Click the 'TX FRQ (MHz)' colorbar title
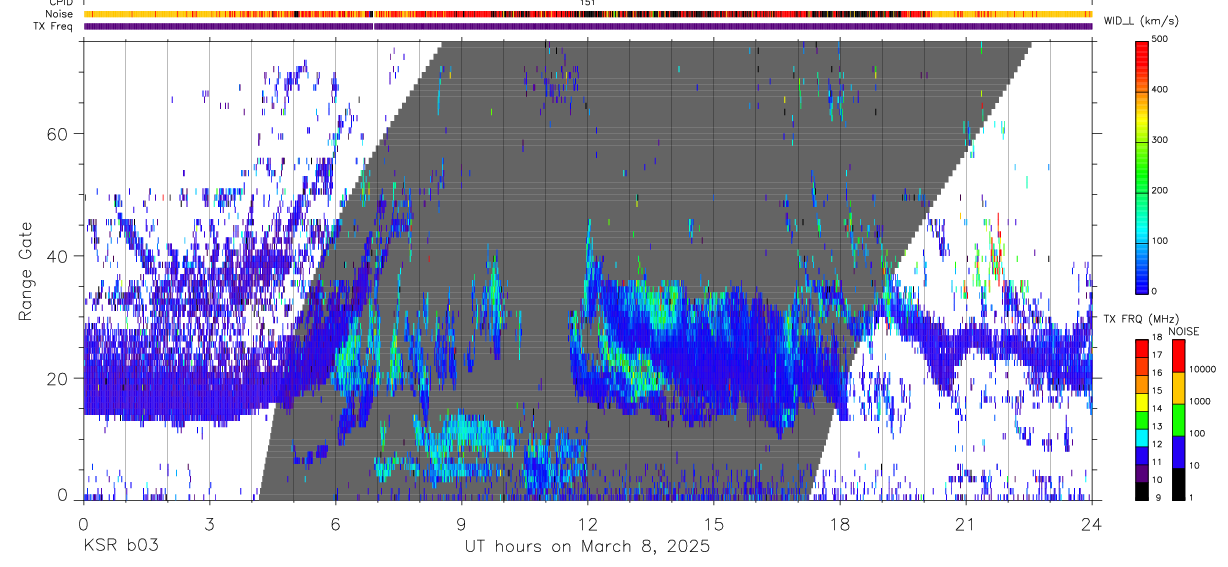The height and width of the screenshot is (567, 1228). (1143, 320)
